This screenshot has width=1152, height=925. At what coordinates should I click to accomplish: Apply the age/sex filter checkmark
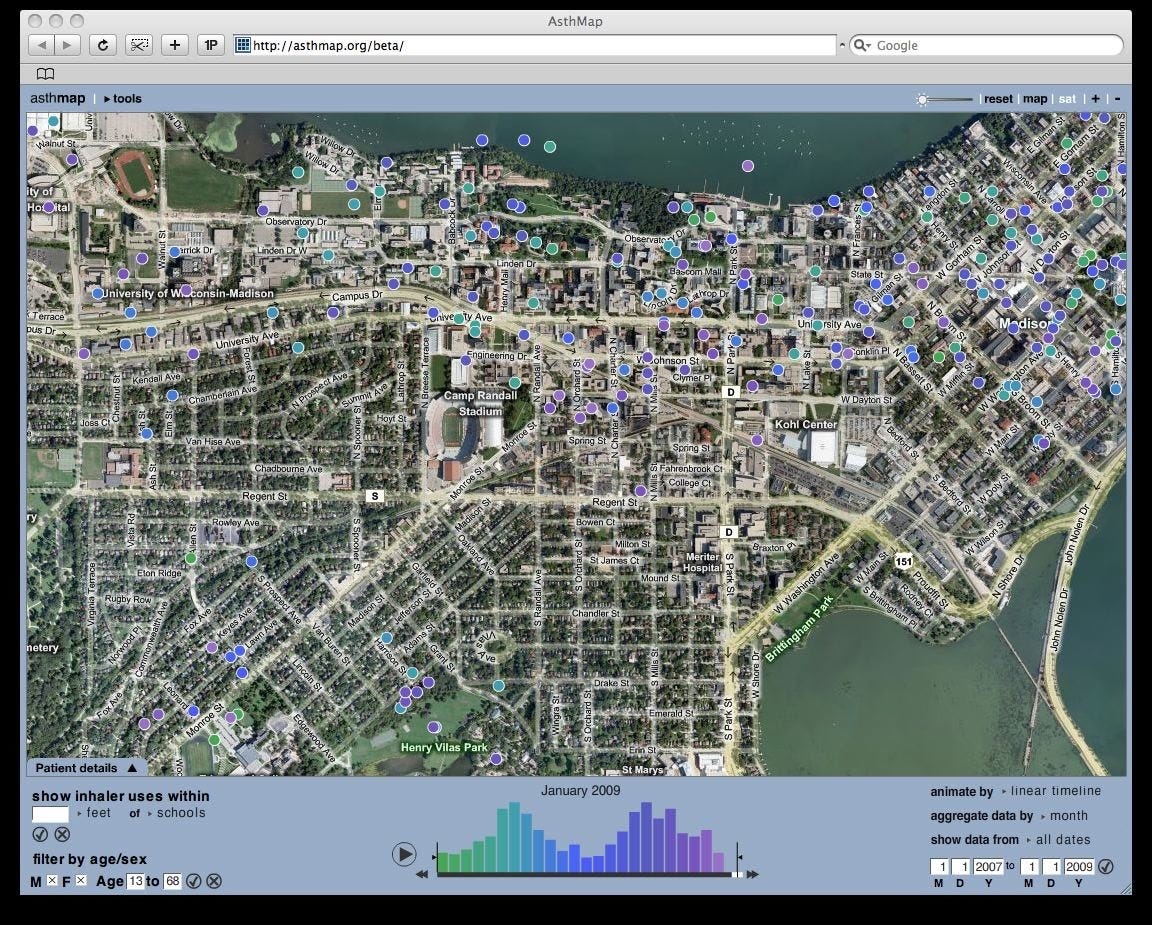coord(193,881)
